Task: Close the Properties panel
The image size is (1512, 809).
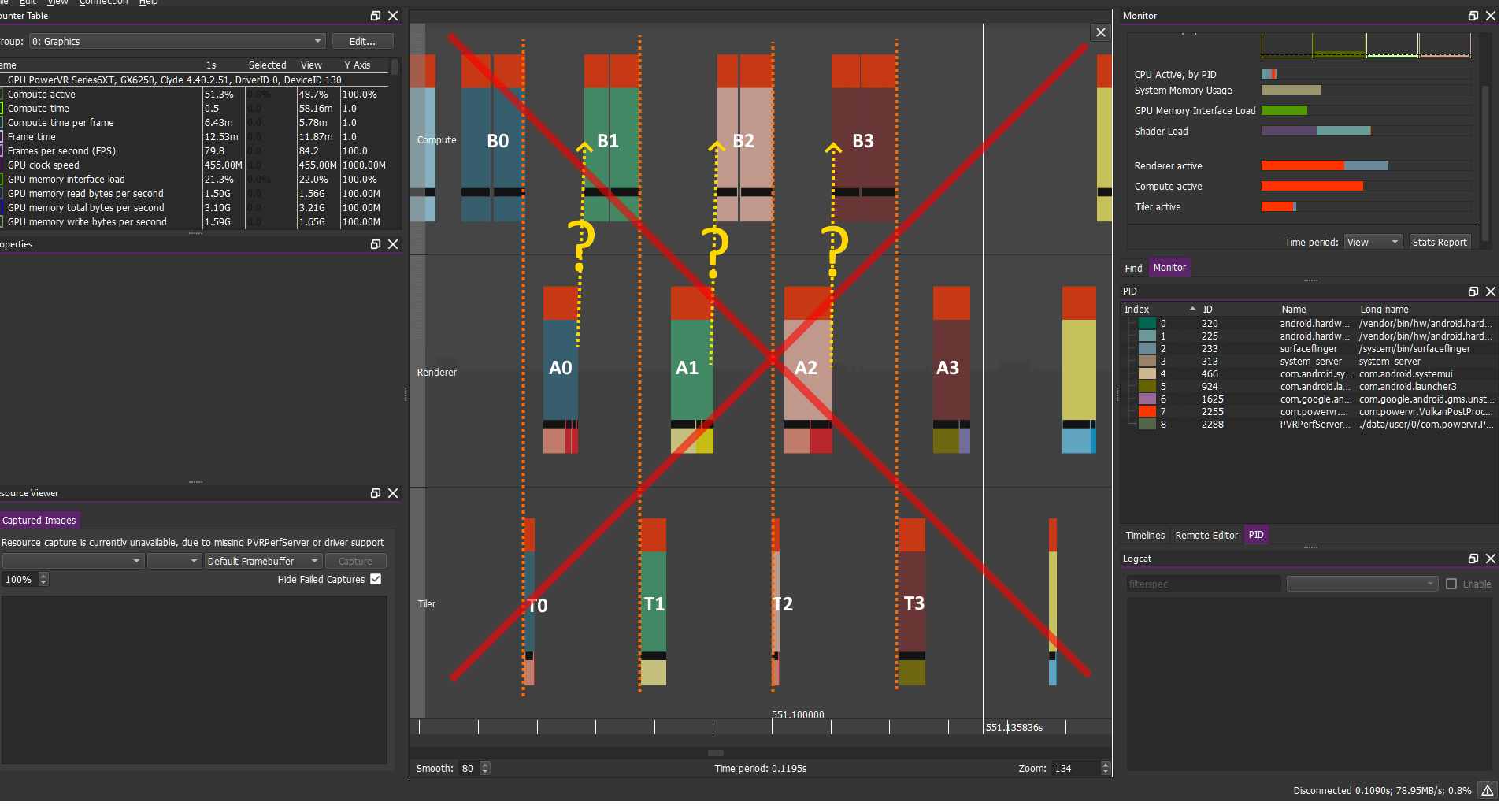Action: click(393, 244)
